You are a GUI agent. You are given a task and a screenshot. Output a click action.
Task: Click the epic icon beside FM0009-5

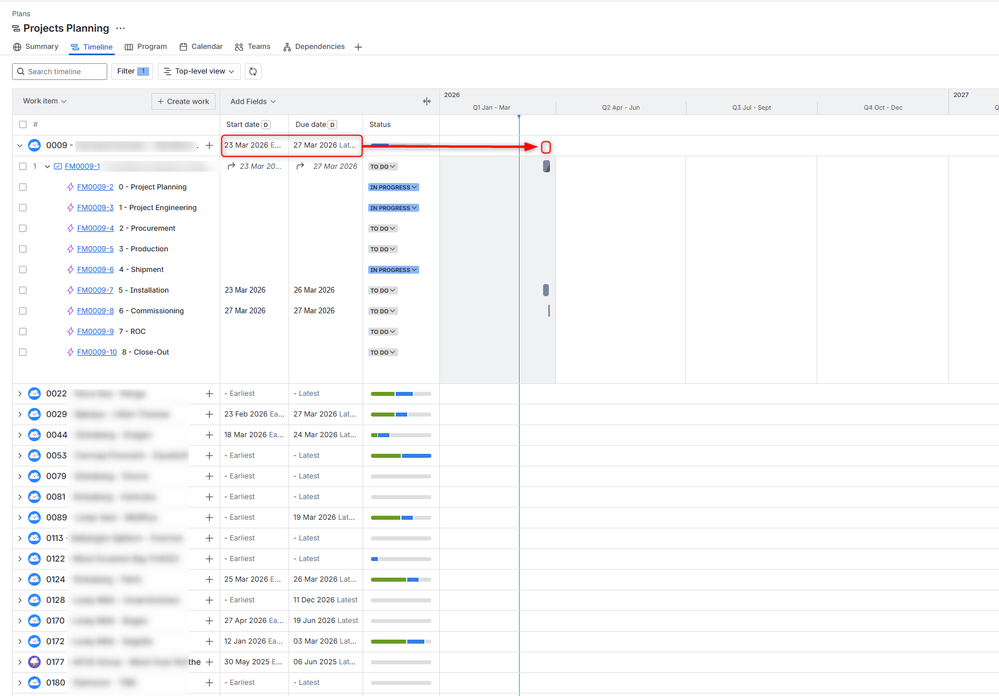[70, 249]
